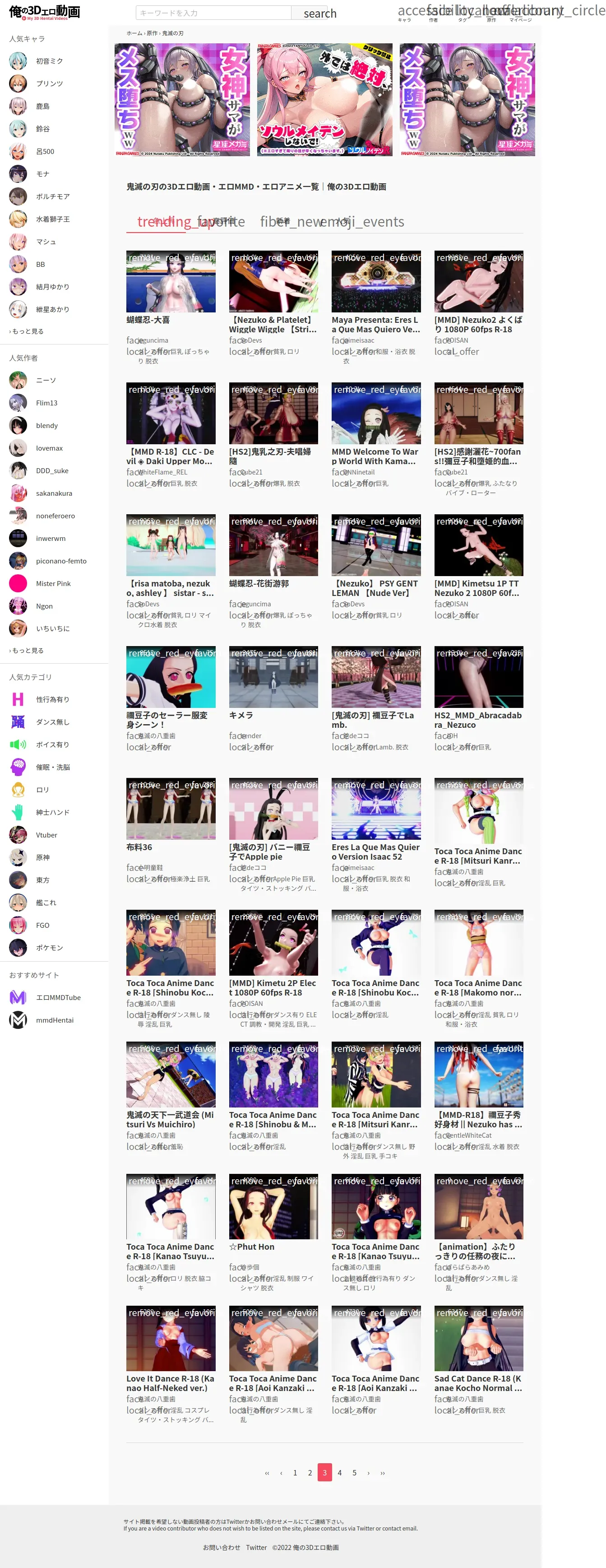Click the site logo in the header
Image resolution: width=606 pixels, height=1568 pixels.
pyautogui.click(x=44, y=12)
